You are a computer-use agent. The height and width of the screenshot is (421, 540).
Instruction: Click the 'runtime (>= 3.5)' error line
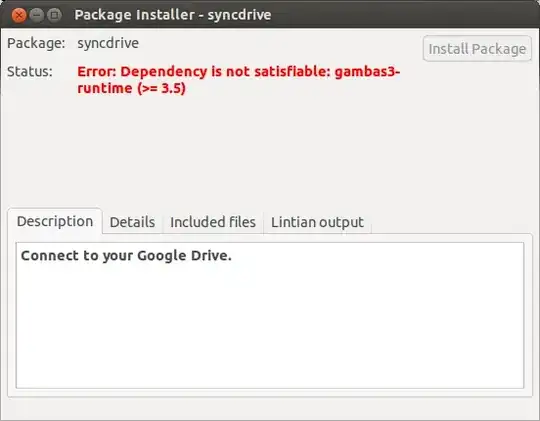(131, 88)
